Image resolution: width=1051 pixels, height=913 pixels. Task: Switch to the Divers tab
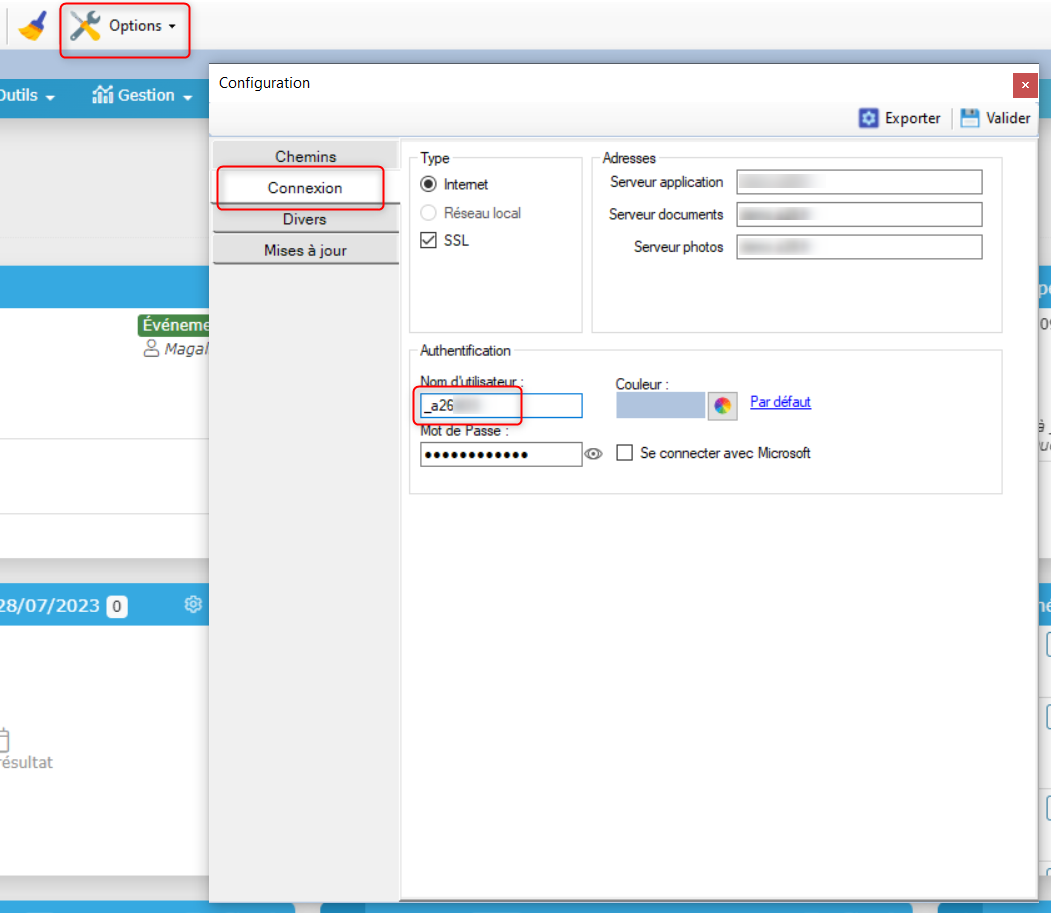(305, 219)
